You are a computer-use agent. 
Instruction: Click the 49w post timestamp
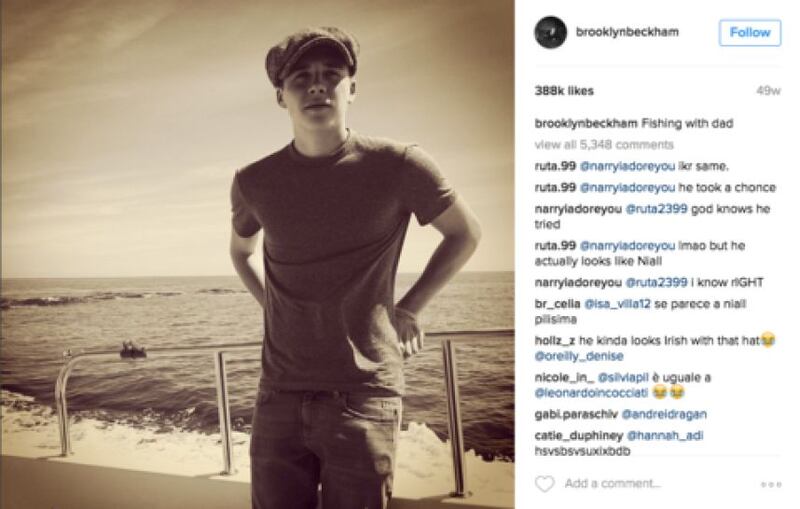768,91
